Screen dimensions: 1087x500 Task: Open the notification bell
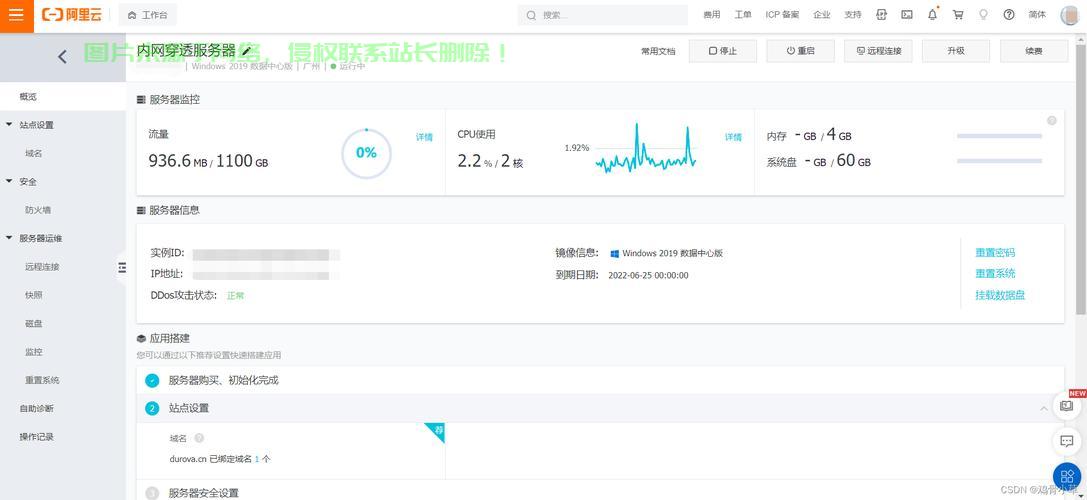click(932, 15)
